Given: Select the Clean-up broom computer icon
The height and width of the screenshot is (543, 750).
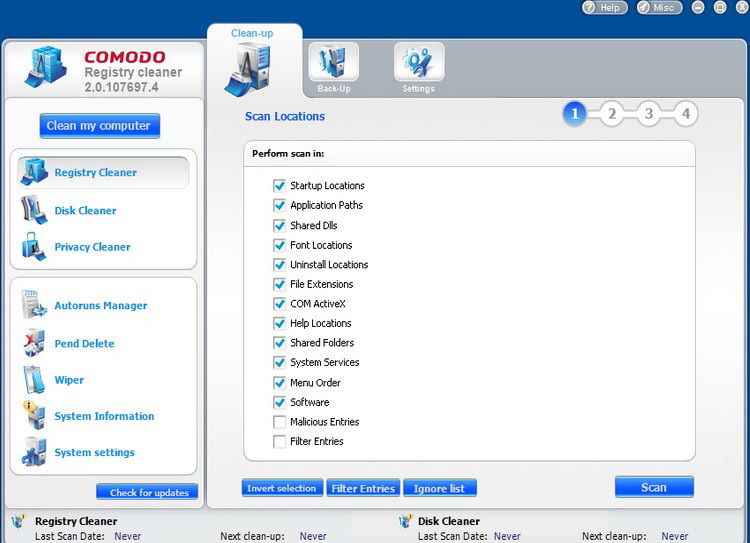Looking at the screenshot, I should tap(247, 69).
